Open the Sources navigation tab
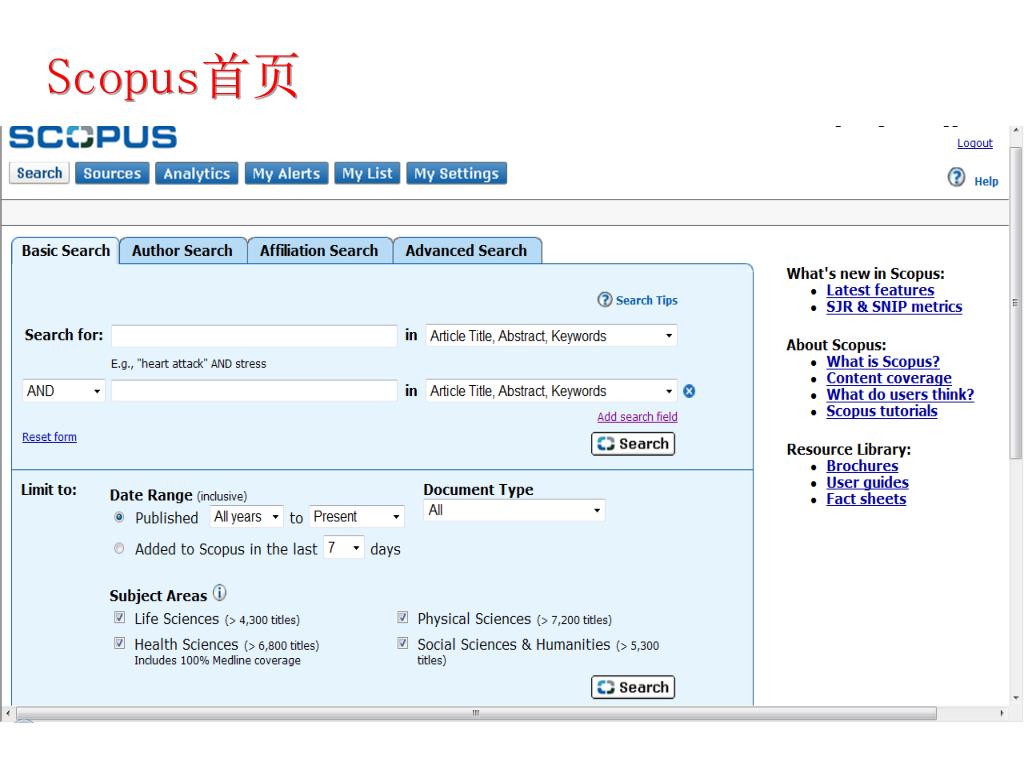Screen dimensions: 1024x768 112,174
